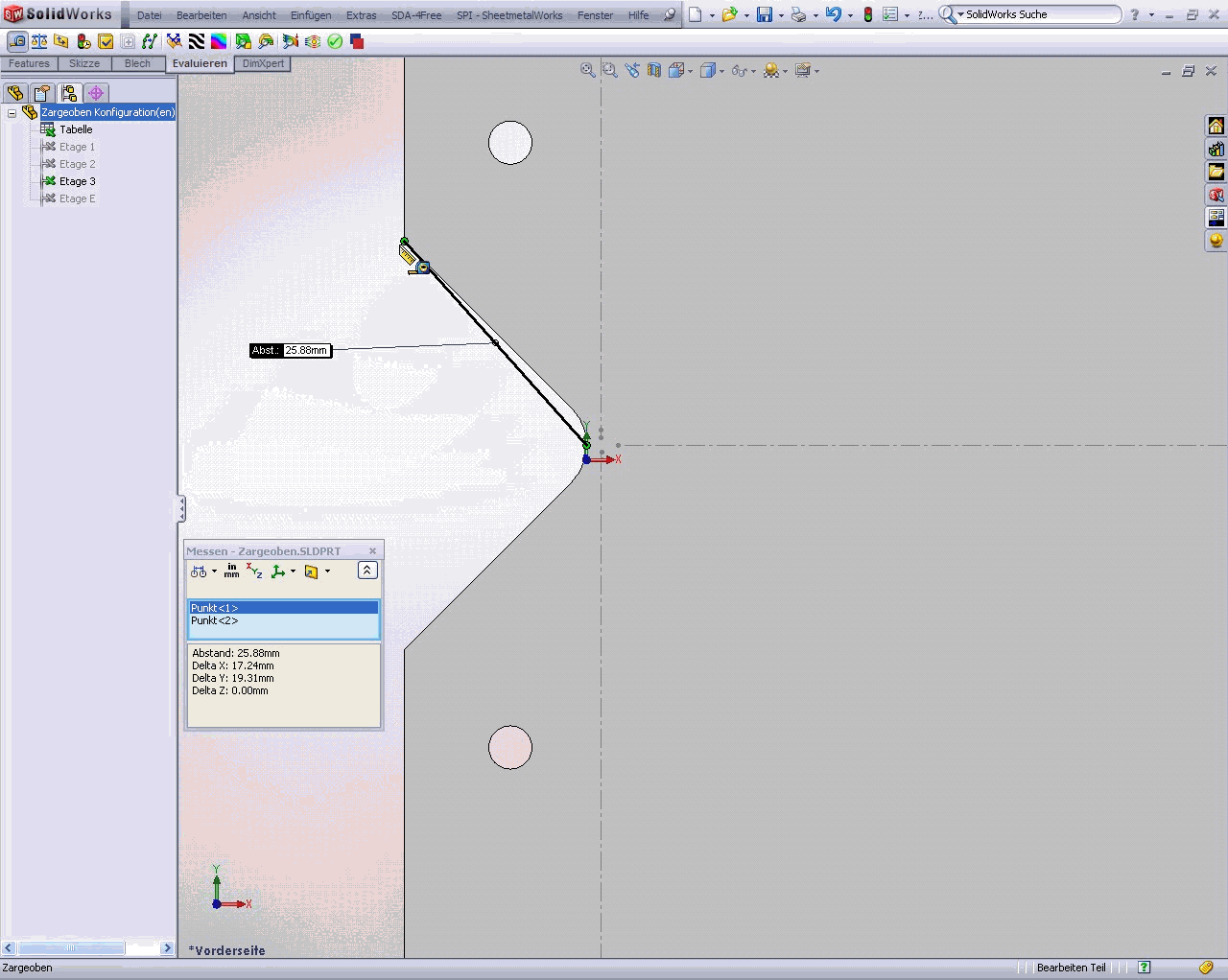Click the Measure tool in Evaluate toolbar
The image size is (1228, 980).
click(17, 41)
